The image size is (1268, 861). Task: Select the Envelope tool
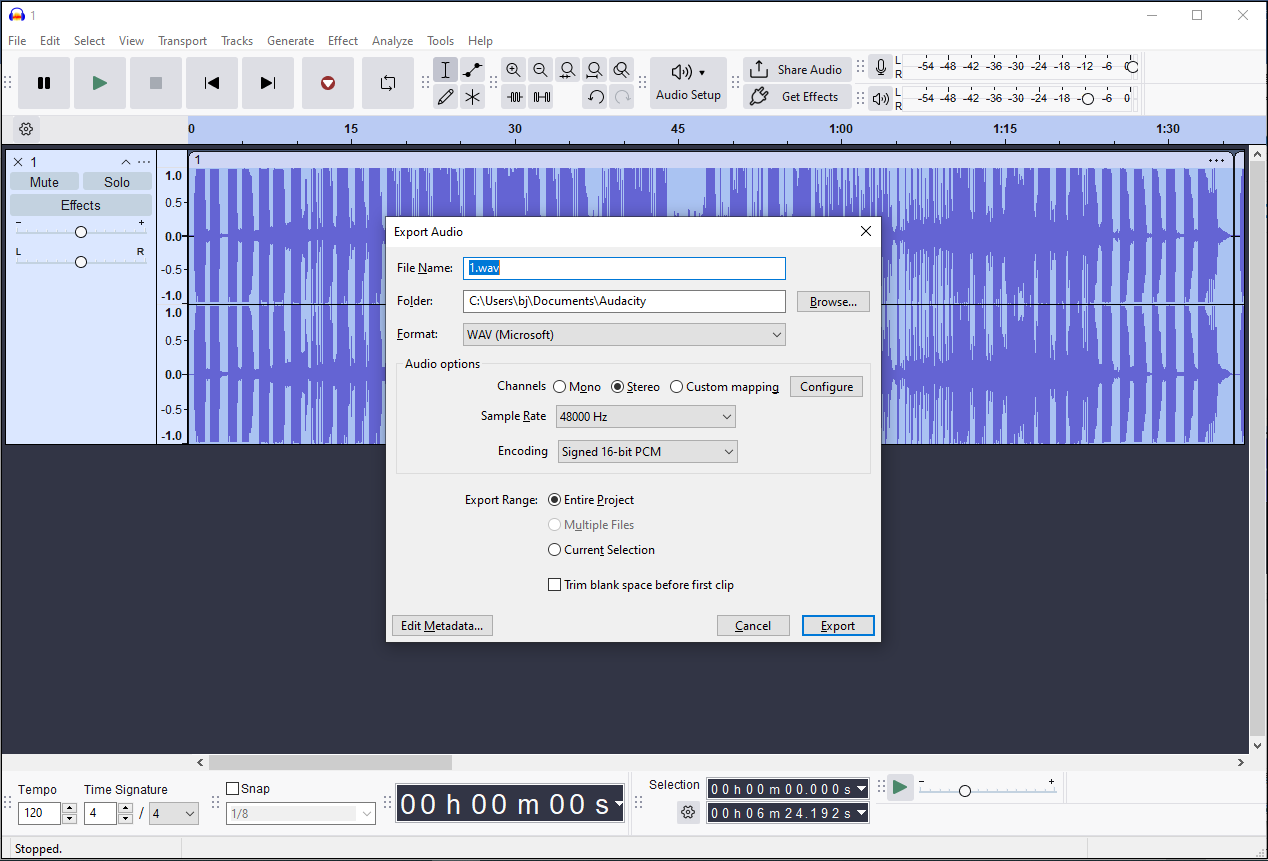coord(472,69)
